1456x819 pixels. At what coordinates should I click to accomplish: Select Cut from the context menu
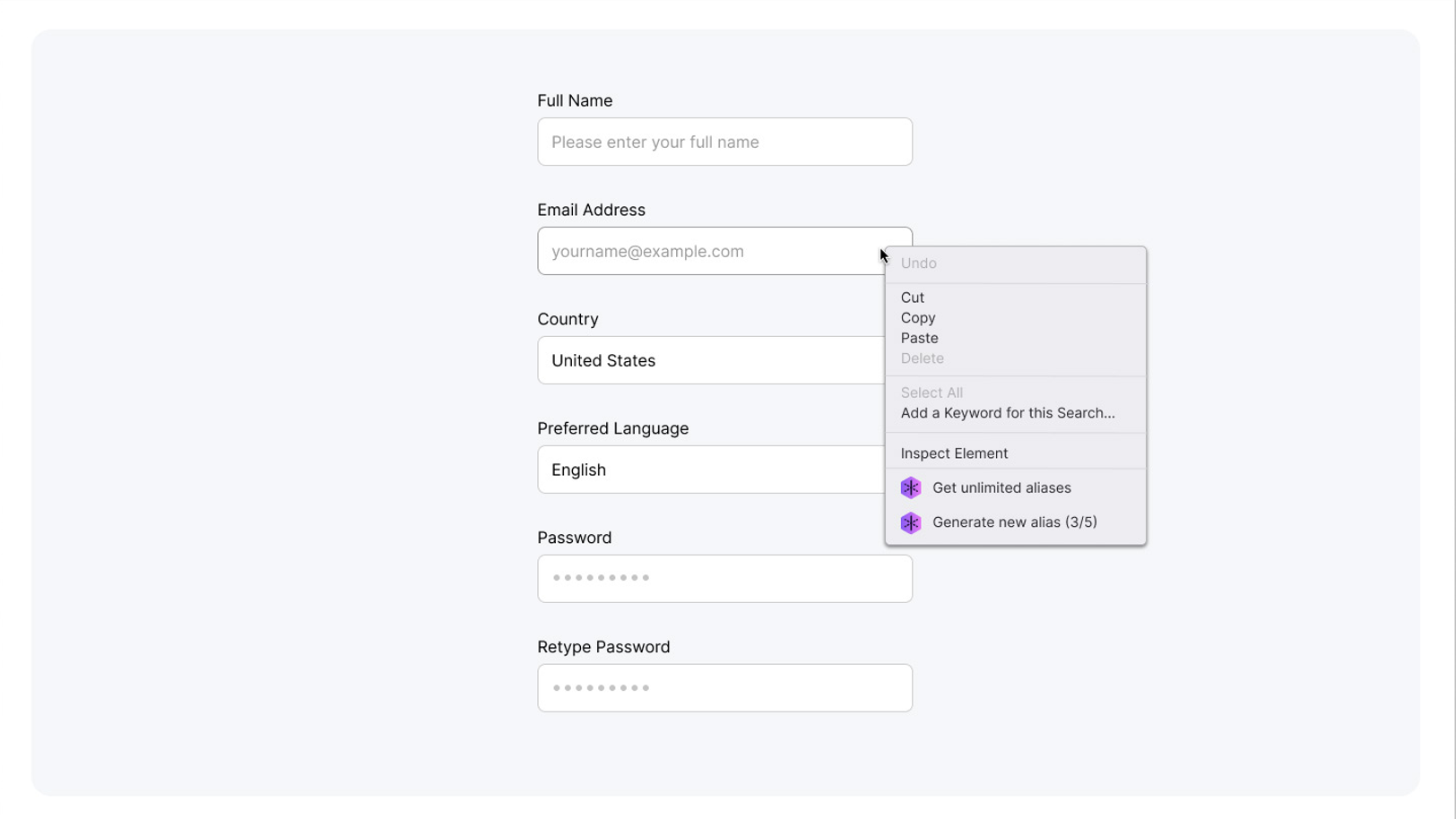click(x=912, y=297)
